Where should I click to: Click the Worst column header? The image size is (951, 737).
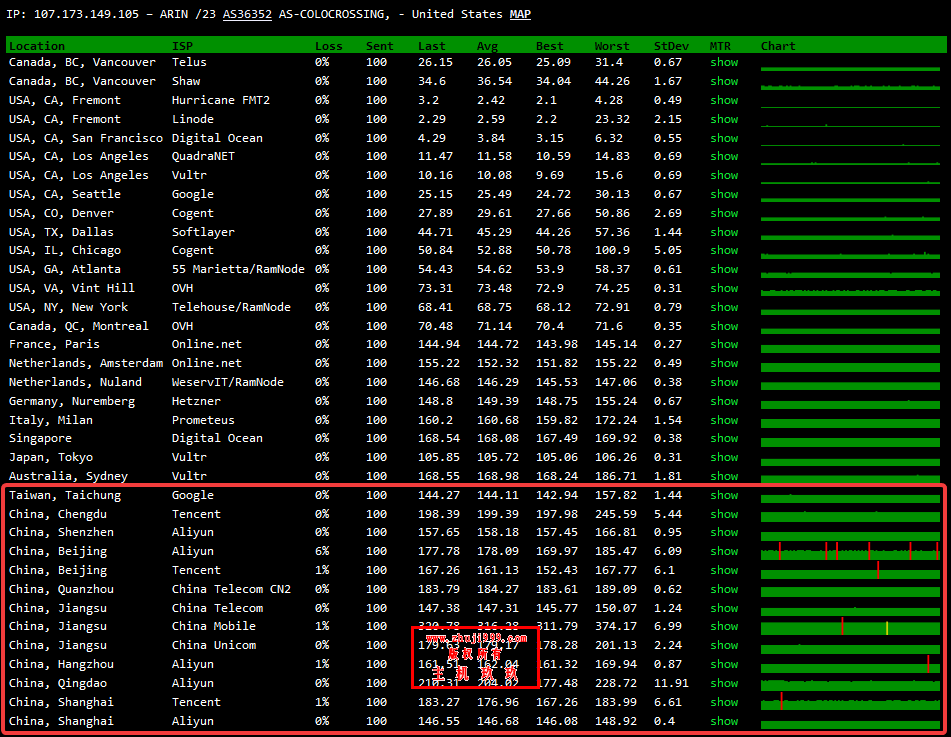tap(612, 46)
